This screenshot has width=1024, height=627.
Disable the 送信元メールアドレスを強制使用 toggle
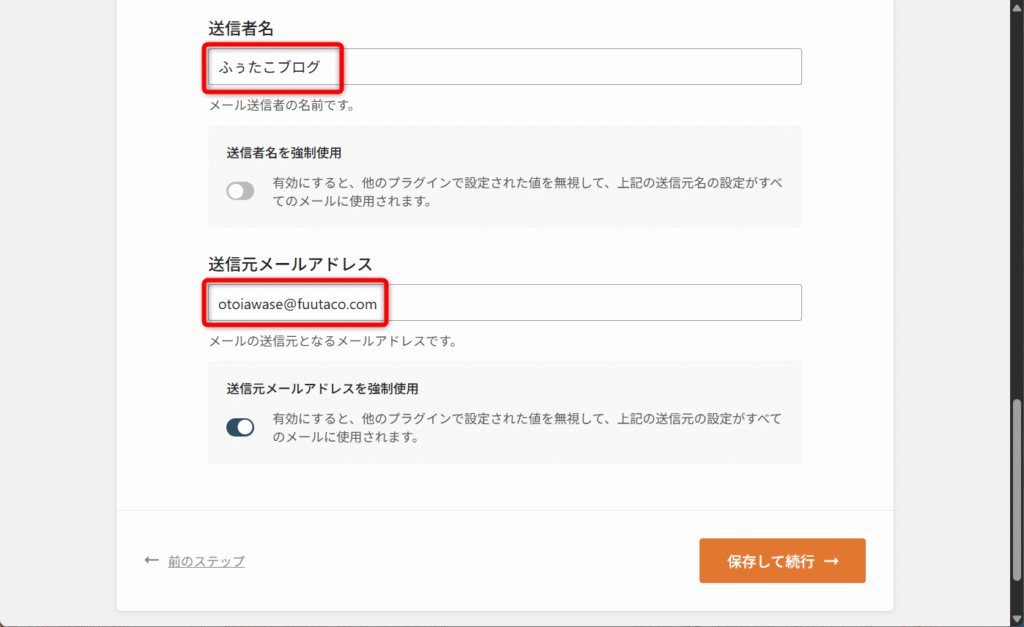pos(240,428)
